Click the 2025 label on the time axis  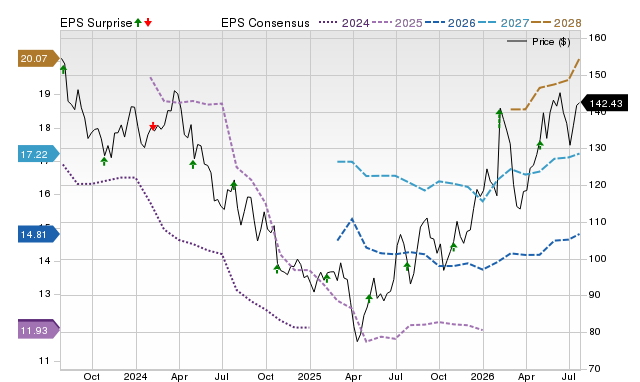click(x=309, y=376)
